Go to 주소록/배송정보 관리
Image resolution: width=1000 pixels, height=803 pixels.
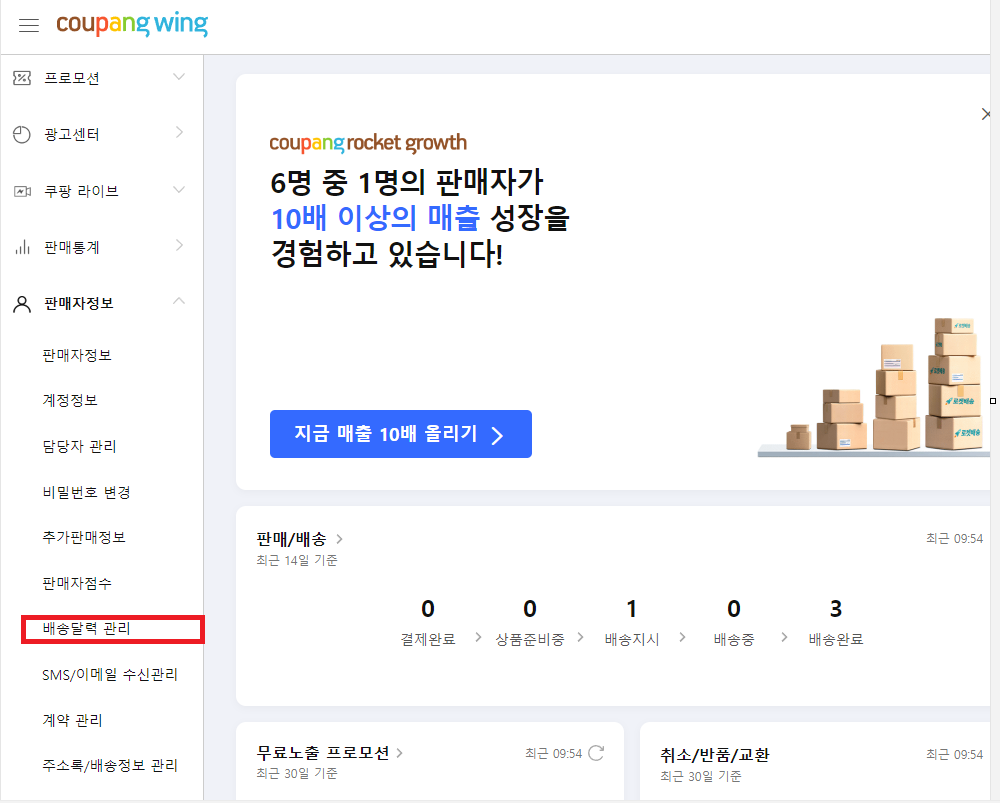point(110,765)
